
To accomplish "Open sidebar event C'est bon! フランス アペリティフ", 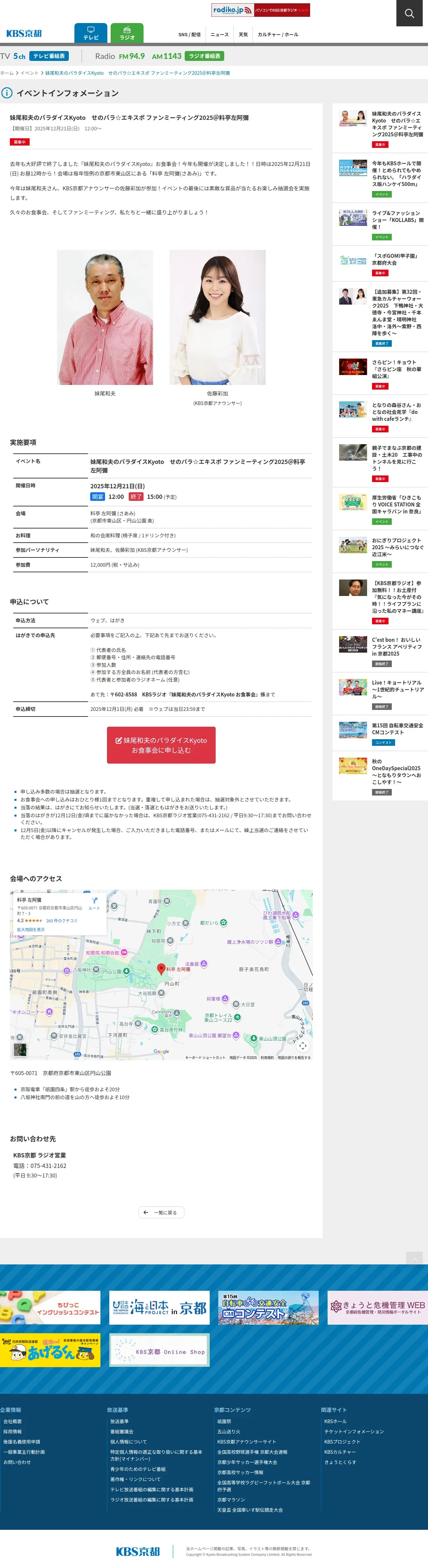I will tap(380, 651).
